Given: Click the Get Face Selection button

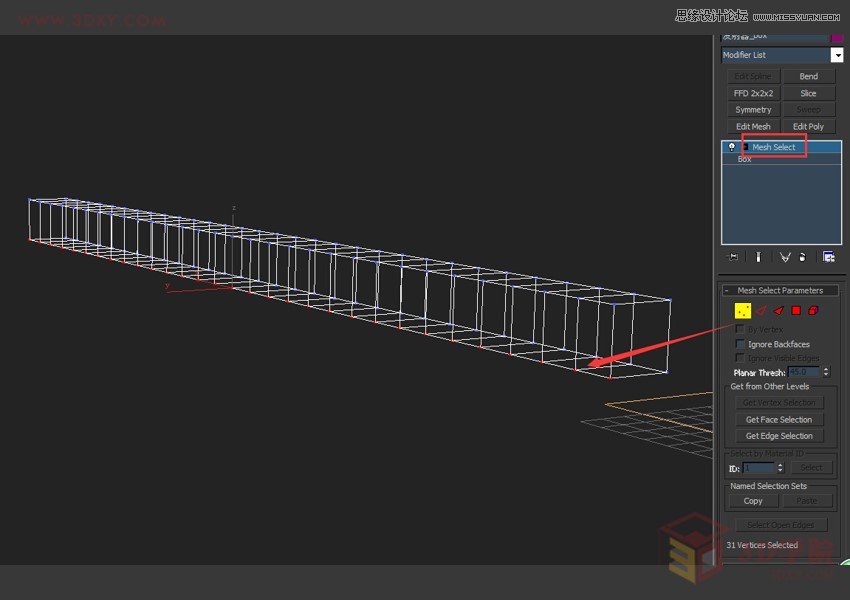Looking at the screenshot, I should tap(778, 419).
